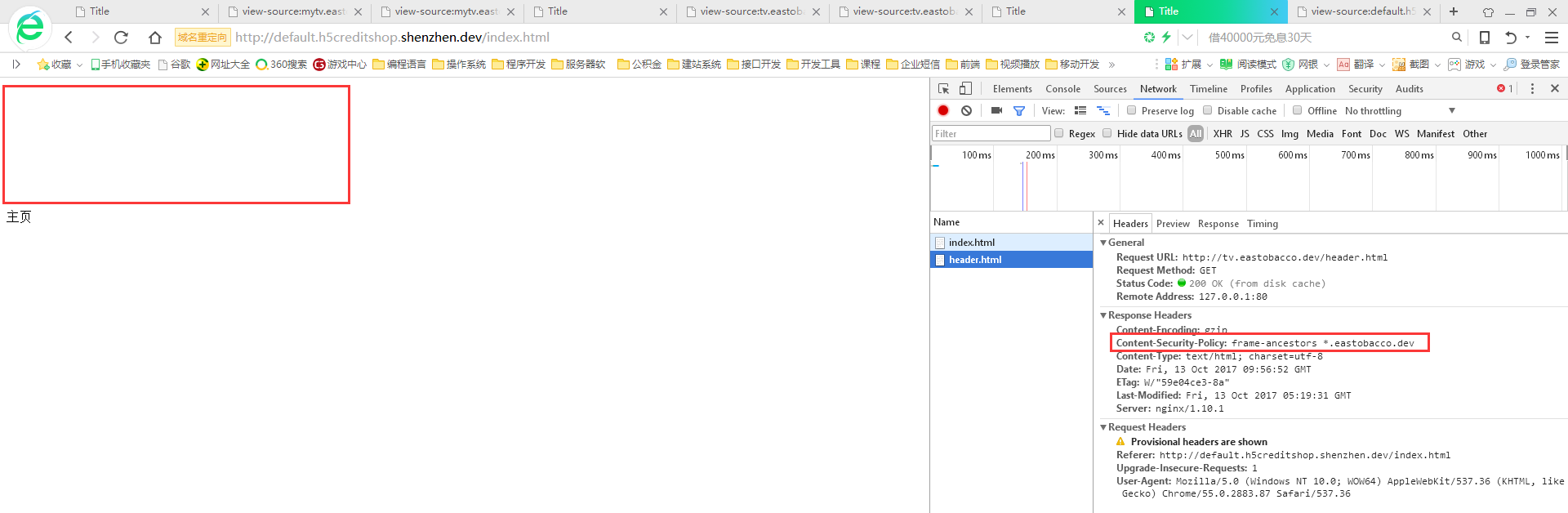Open the No throttling dropdown

coord(1400,110)
